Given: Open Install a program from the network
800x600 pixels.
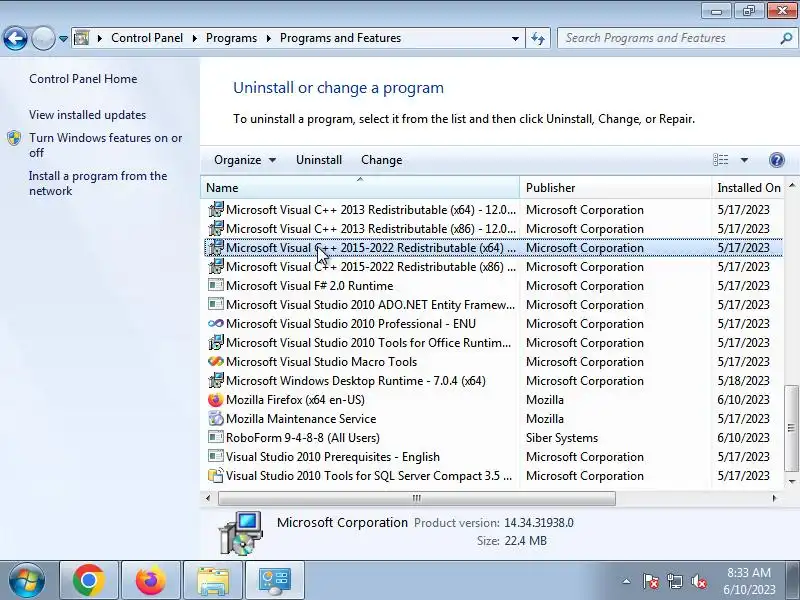Looking at the screenshot, I should [98, 183].
